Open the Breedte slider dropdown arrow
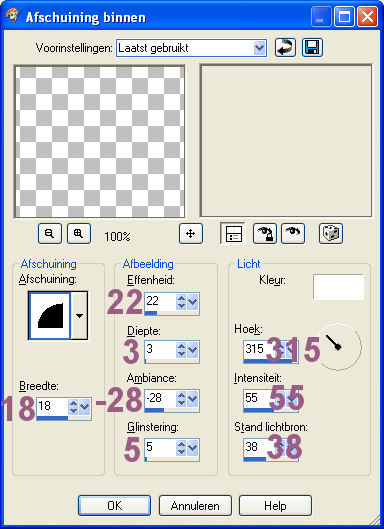 pos(85,407)
